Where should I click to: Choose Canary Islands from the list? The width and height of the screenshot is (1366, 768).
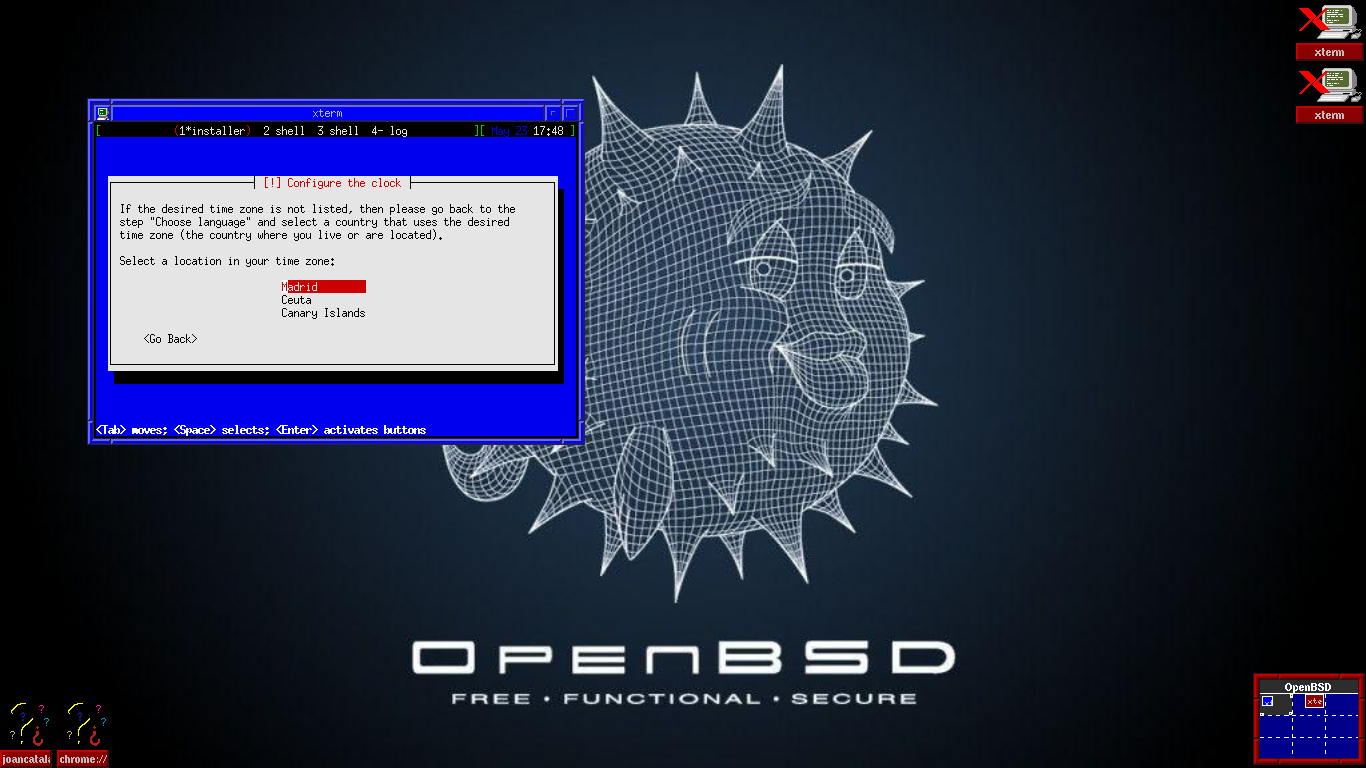[323, 313]
